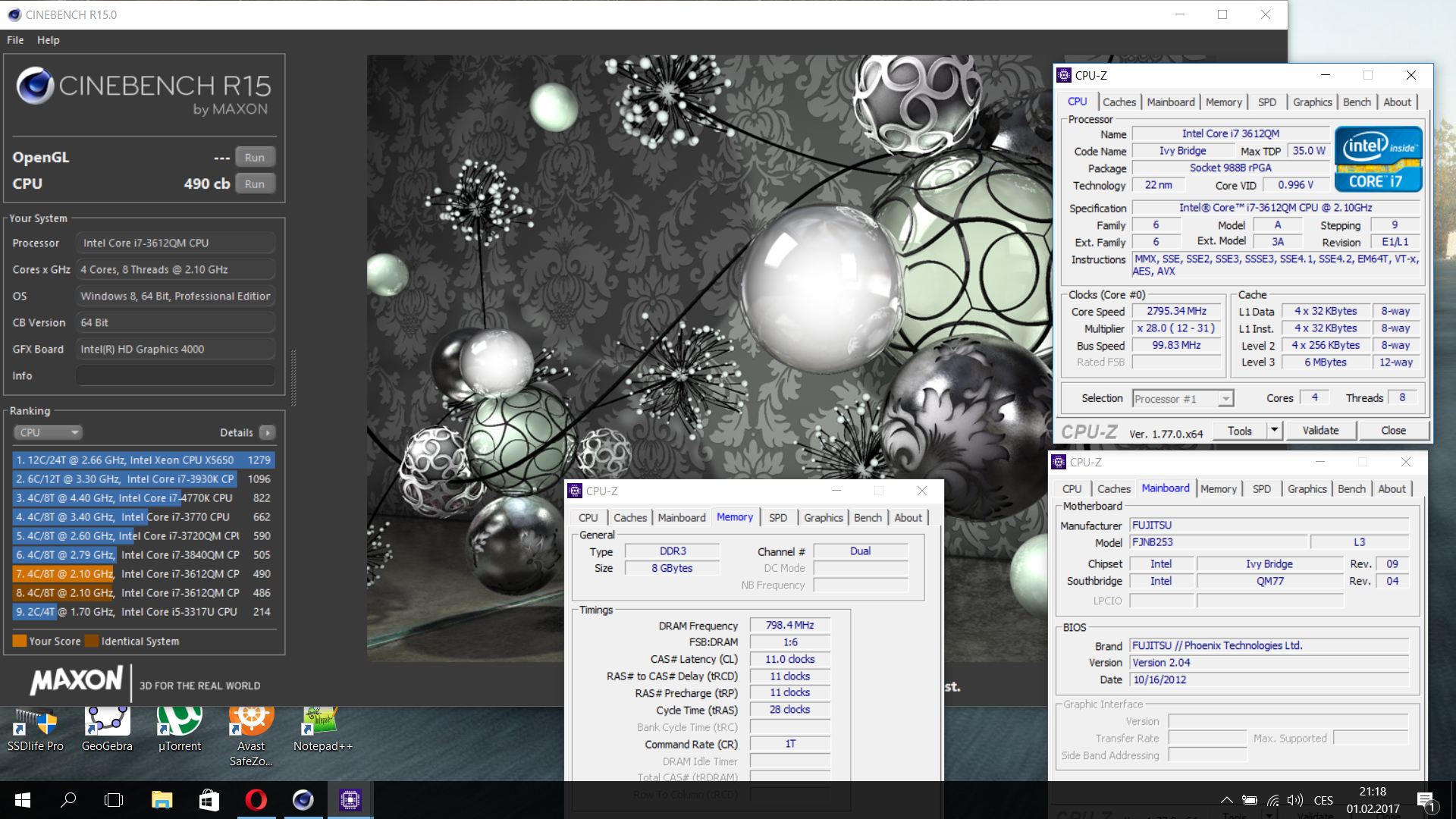Select the CPU tab in Mainboard CPU-Z window
Viewport: 1456px width, 819px height.
point(1072,488)
